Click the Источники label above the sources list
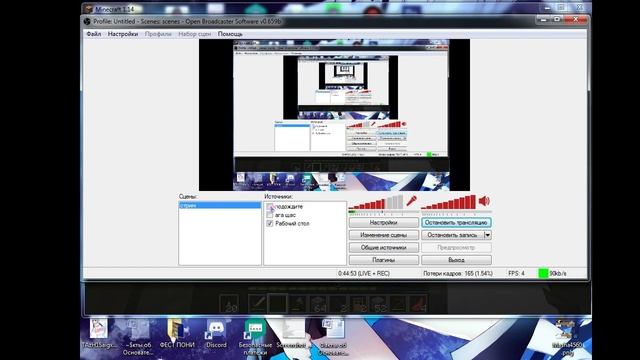The image size is (640, 360). point(278,197)
